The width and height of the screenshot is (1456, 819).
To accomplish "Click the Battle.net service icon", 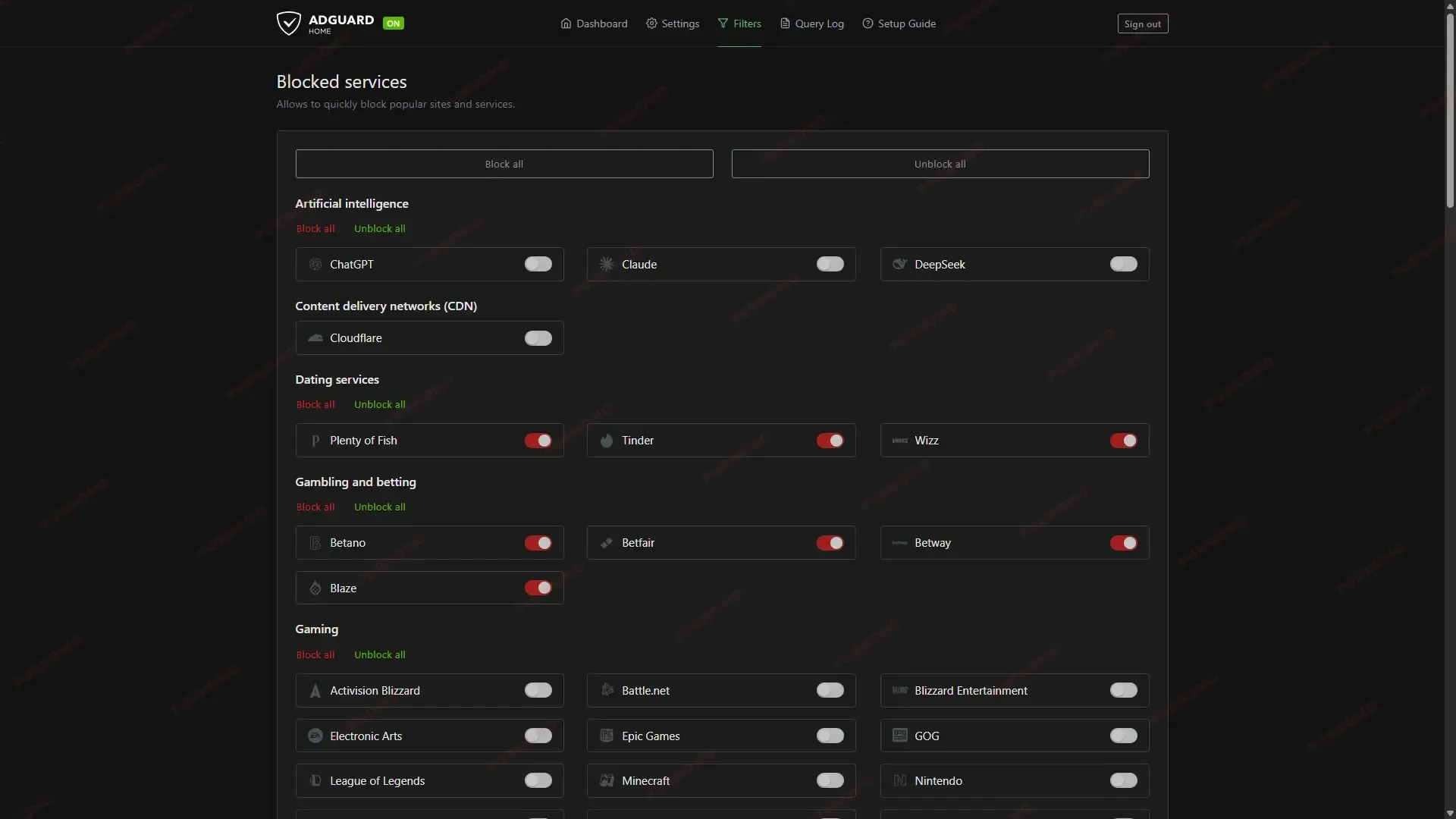I will coord(607,690).
